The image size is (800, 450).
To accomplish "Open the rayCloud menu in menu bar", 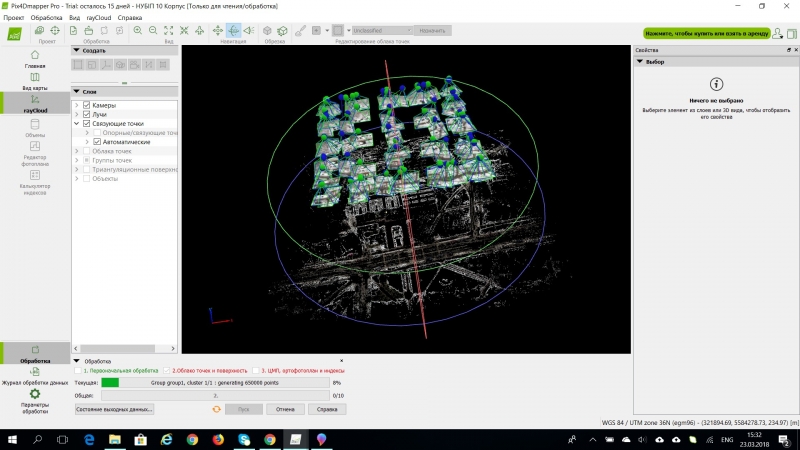I will click(99, 18).
